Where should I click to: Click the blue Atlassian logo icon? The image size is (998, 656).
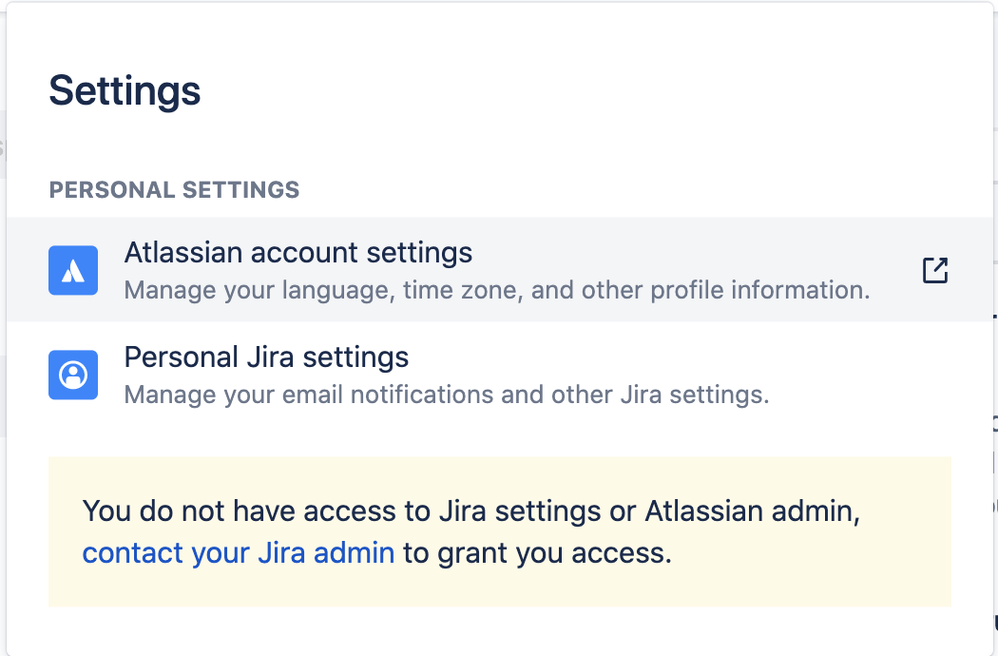pos(73,270)
